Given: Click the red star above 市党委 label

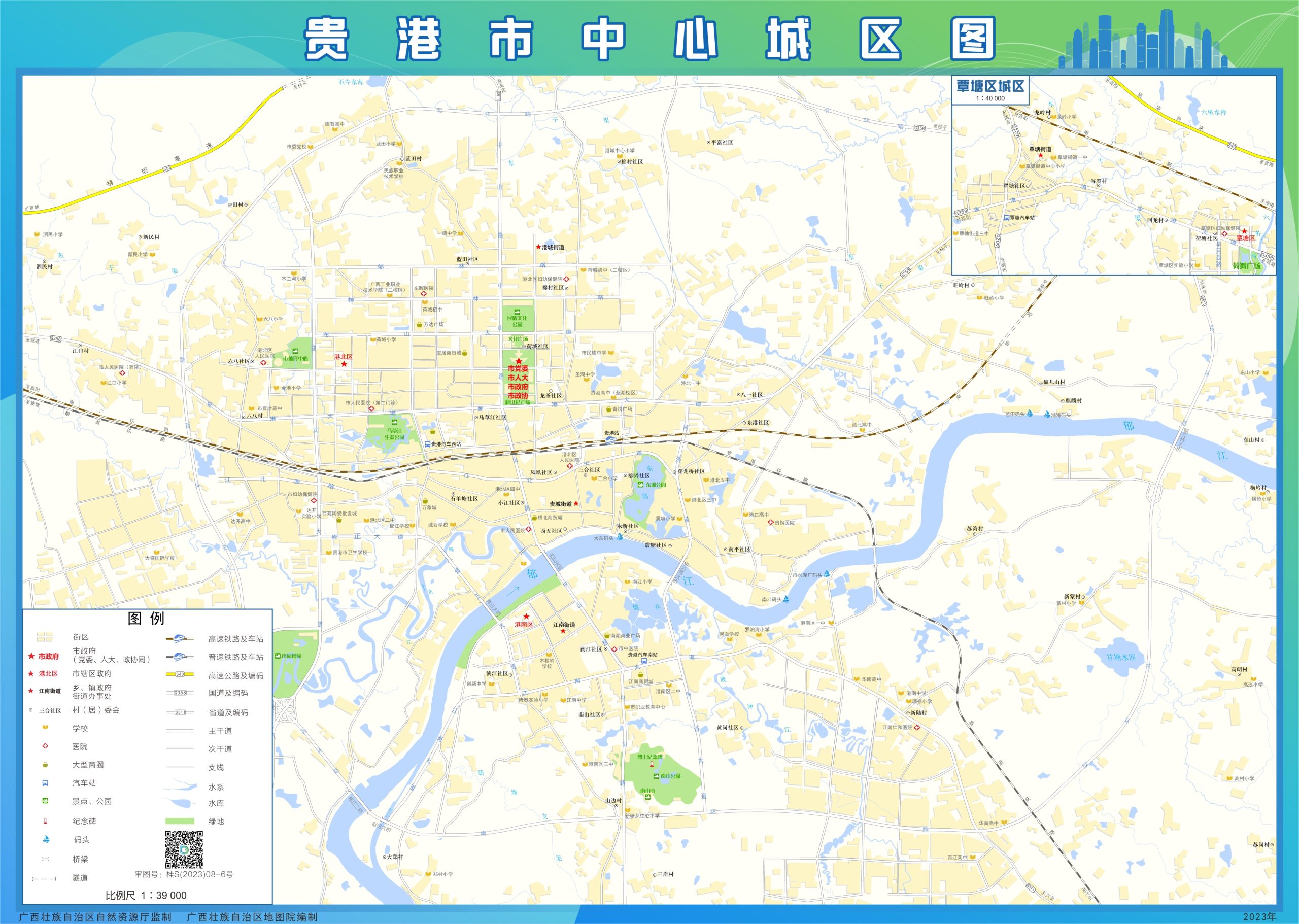Looking at the screenshot, I should (519, 361).
